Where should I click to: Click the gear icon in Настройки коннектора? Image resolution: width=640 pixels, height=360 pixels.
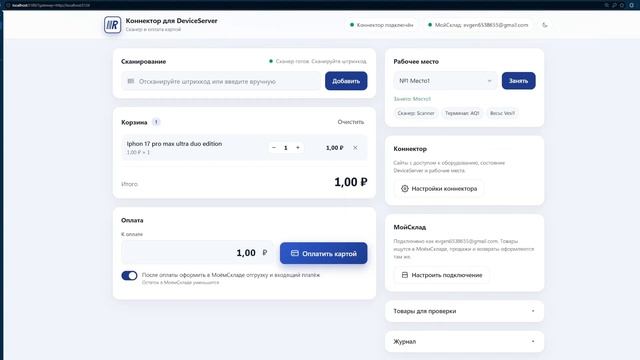point(404,189)
